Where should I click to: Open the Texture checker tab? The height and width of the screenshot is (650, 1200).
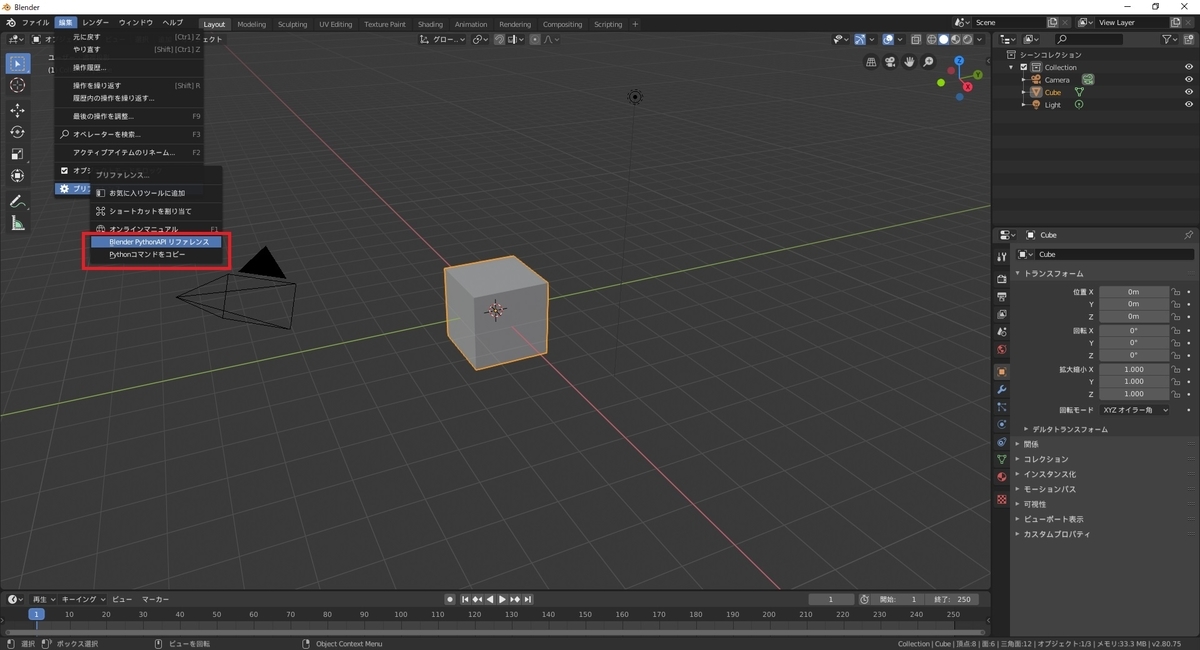[1001, 499]
